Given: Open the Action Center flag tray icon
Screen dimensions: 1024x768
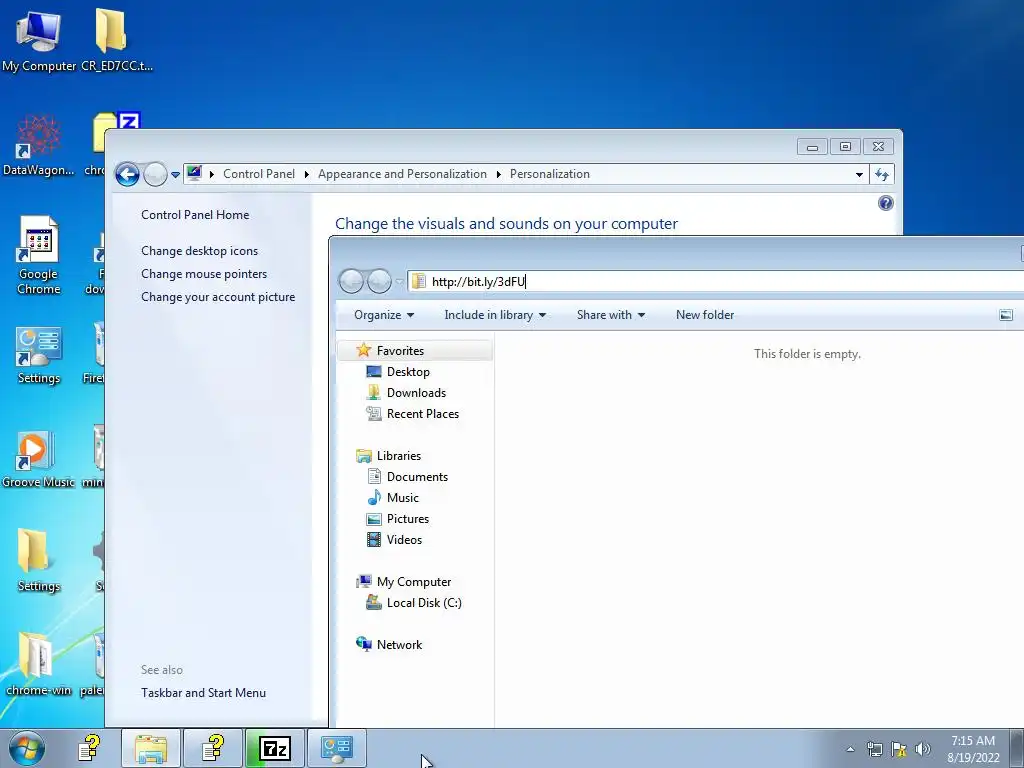Looking at the screenshot, I should pyautogui.click(x=899, y=749).
